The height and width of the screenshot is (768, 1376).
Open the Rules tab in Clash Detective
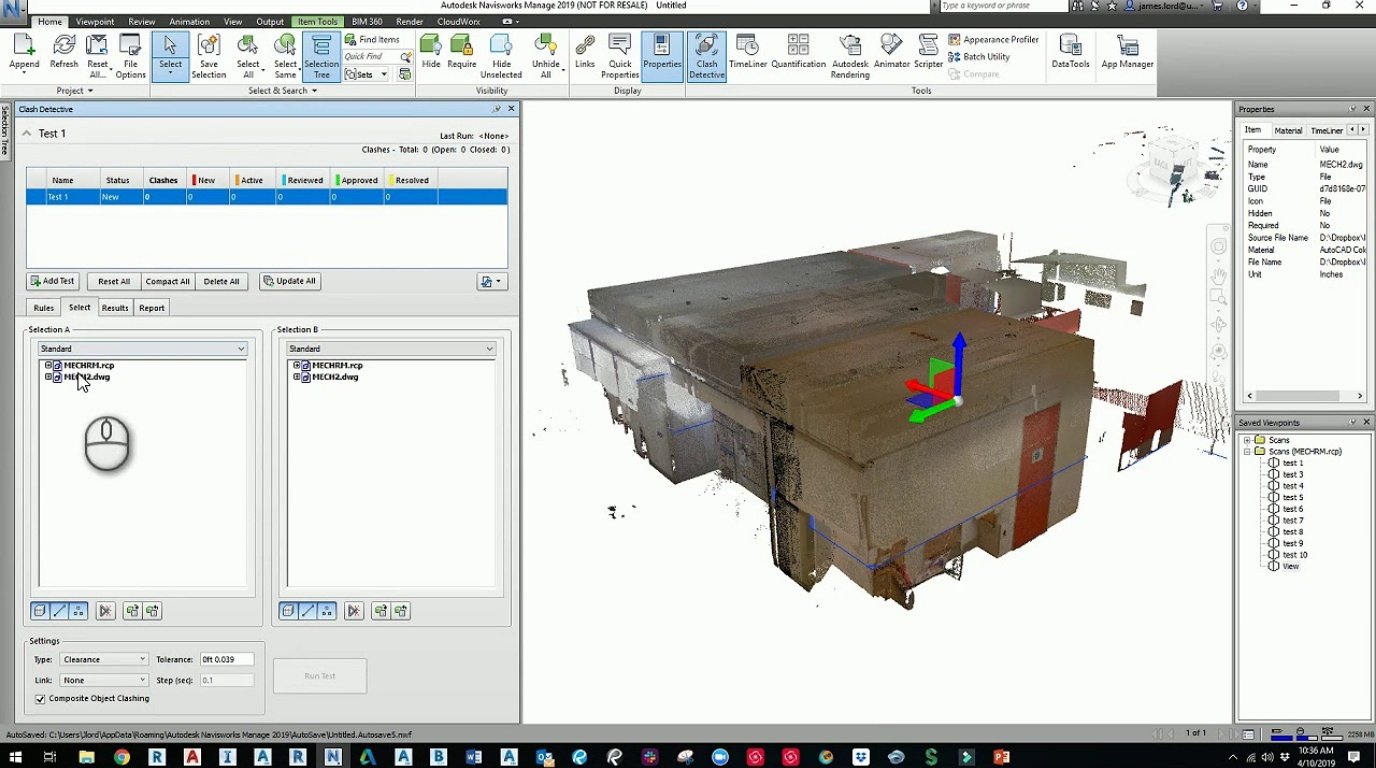tap(43, 308)
